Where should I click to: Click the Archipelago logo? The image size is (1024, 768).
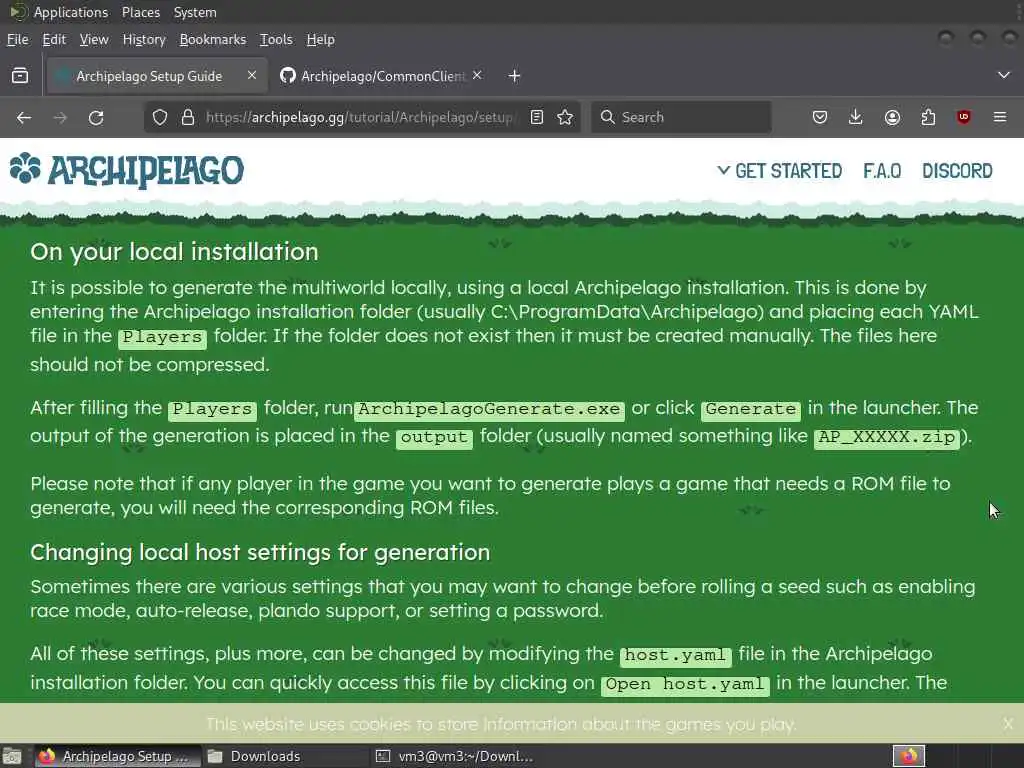pyautogui.click(x=127, y=170)
